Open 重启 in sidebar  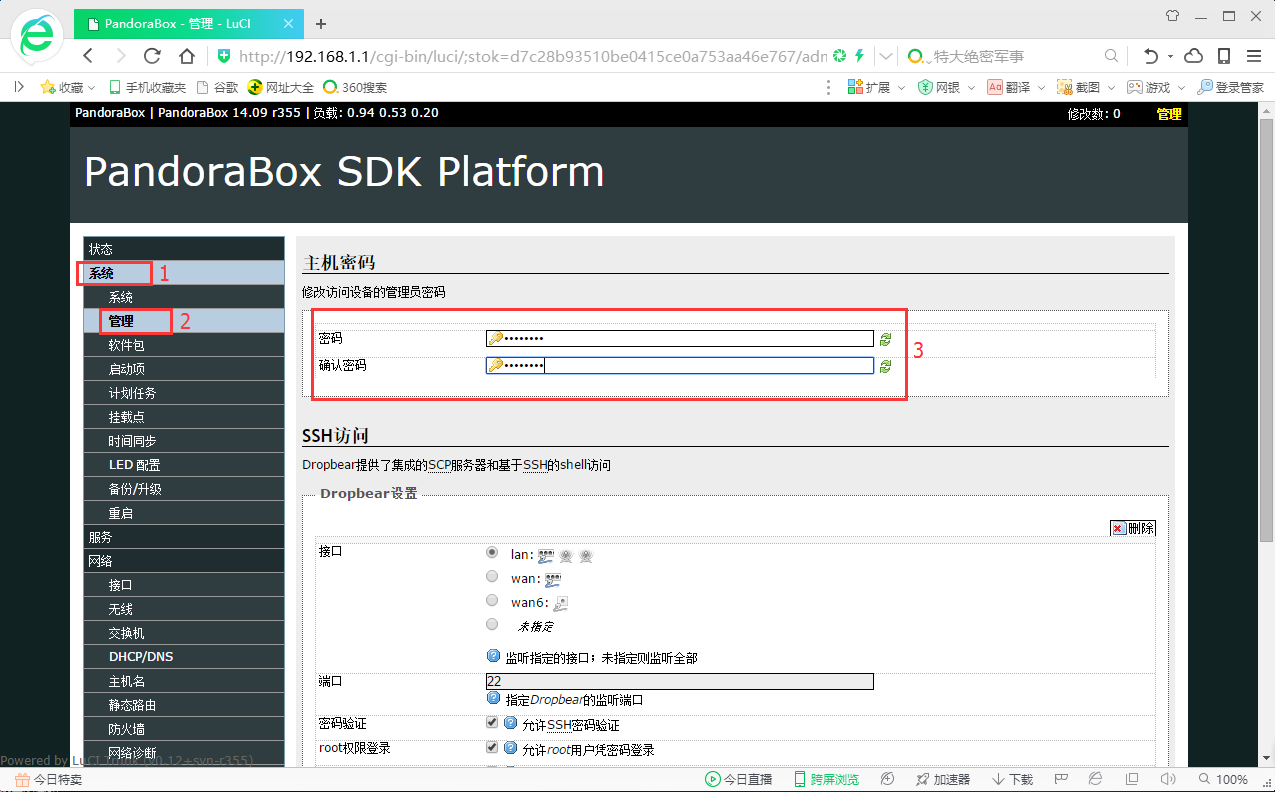(x=184, y=513)
